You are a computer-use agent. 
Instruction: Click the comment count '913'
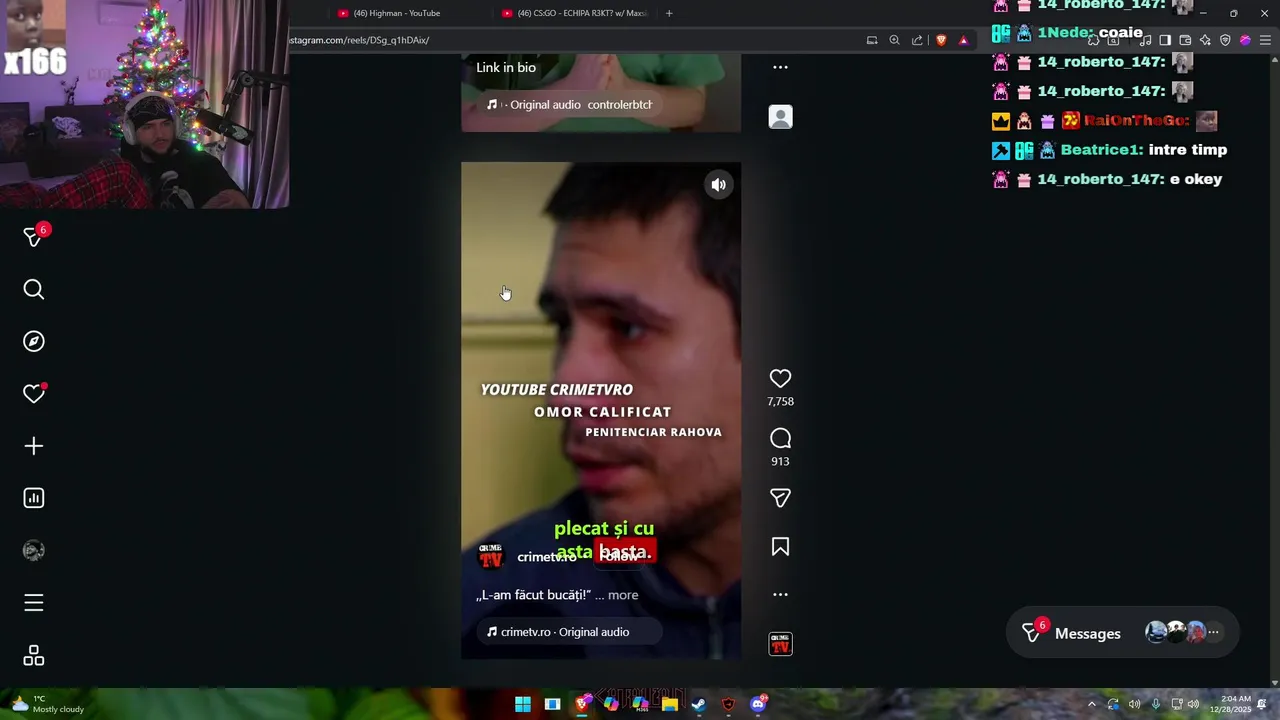pyautogui.click(x=780, y=461)
